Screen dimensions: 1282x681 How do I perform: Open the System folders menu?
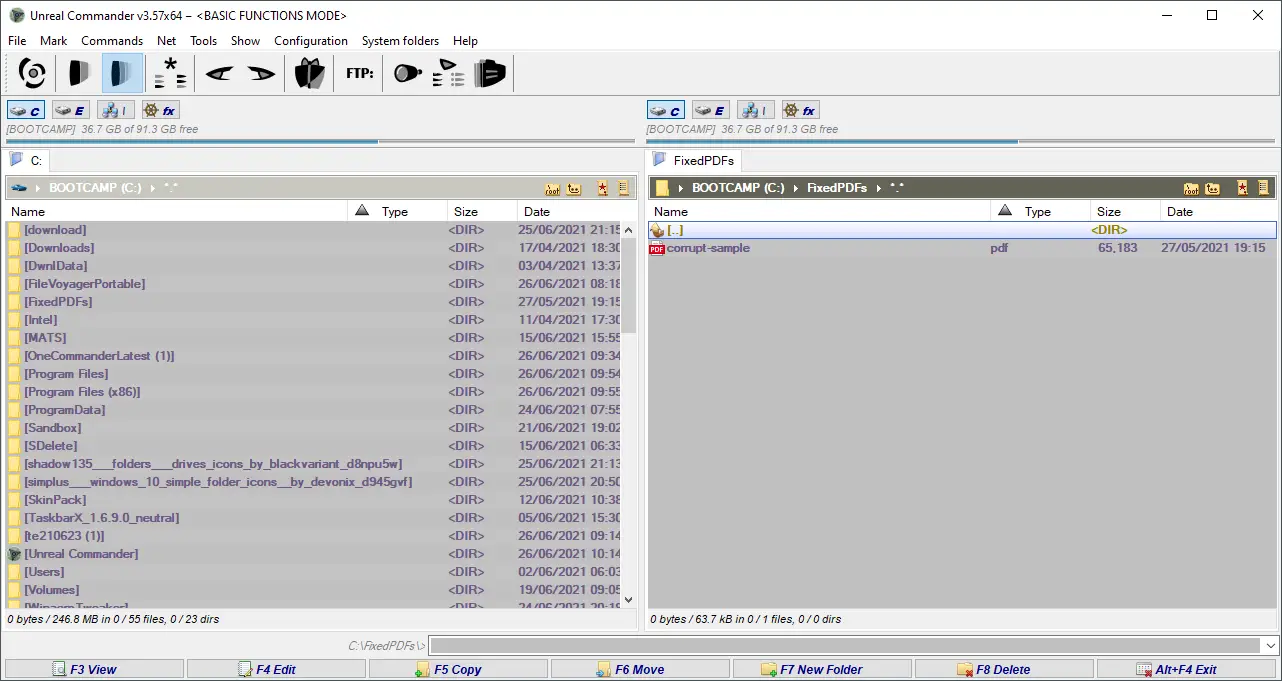400,41
